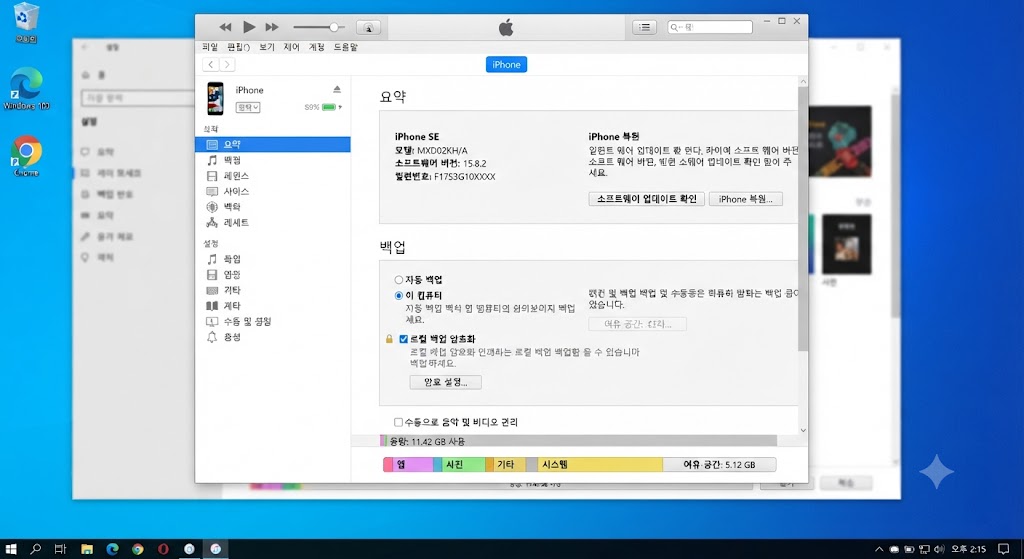
Task: Click the music note icon below 요약
Action: pos(212,160)
